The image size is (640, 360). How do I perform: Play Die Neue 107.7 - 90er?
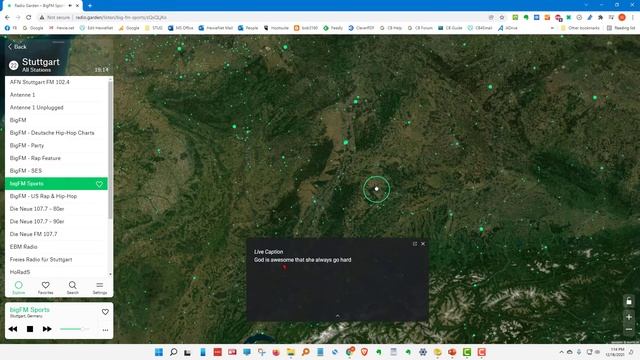coord(56,221)
